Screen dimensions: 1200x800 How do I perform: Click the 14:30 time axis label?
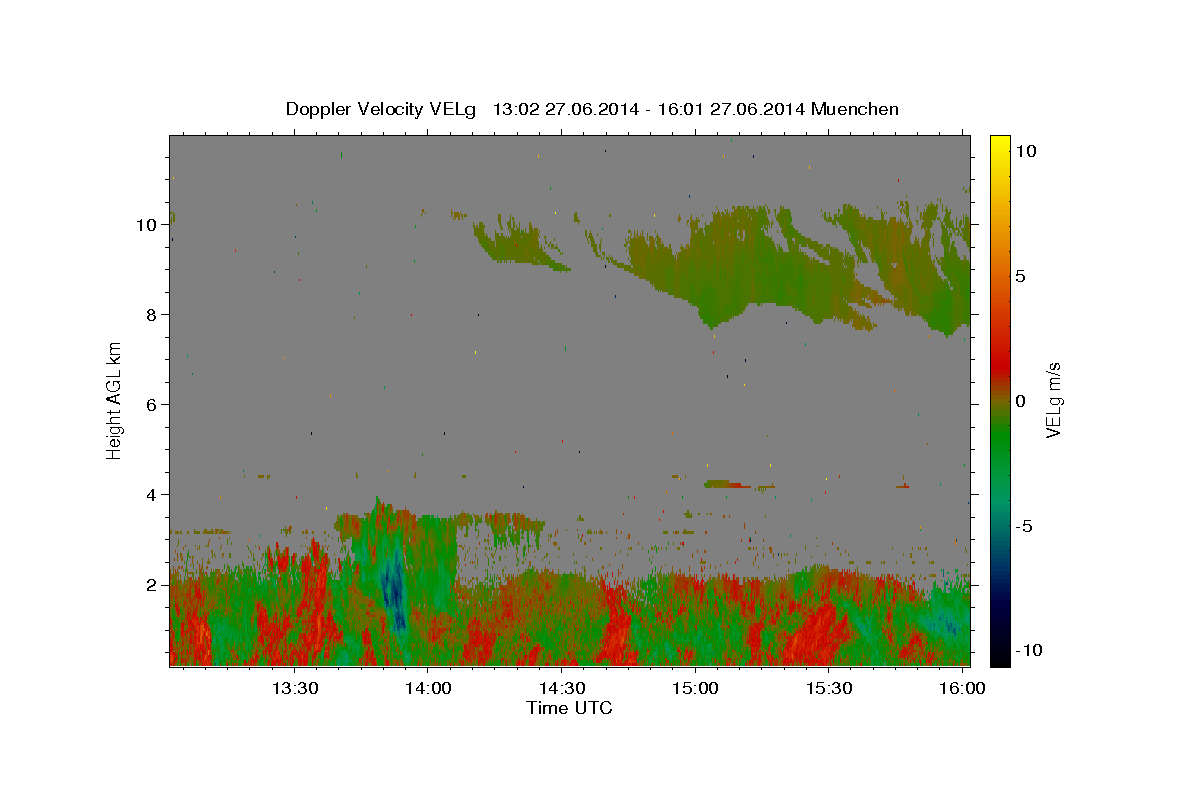point(562,689)
